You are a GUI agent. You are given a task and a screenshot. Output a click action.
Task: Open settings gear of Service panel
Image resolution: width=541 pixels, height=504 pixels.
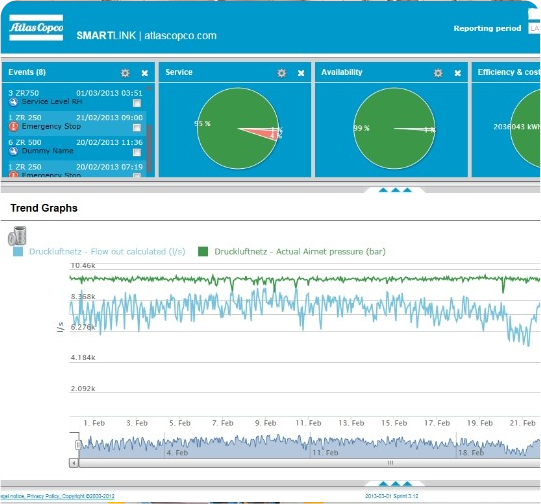[x=282, y=73]
